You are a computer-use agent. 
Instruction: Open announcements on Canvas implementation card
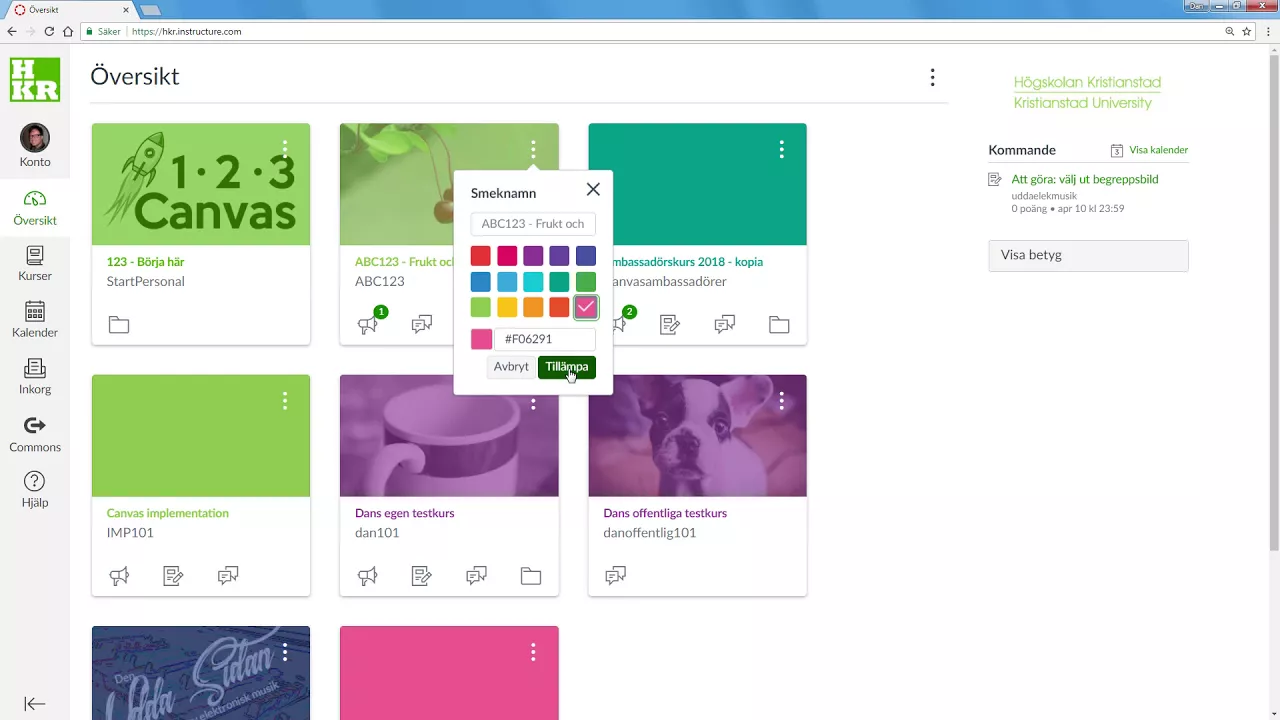click(119, 576)
